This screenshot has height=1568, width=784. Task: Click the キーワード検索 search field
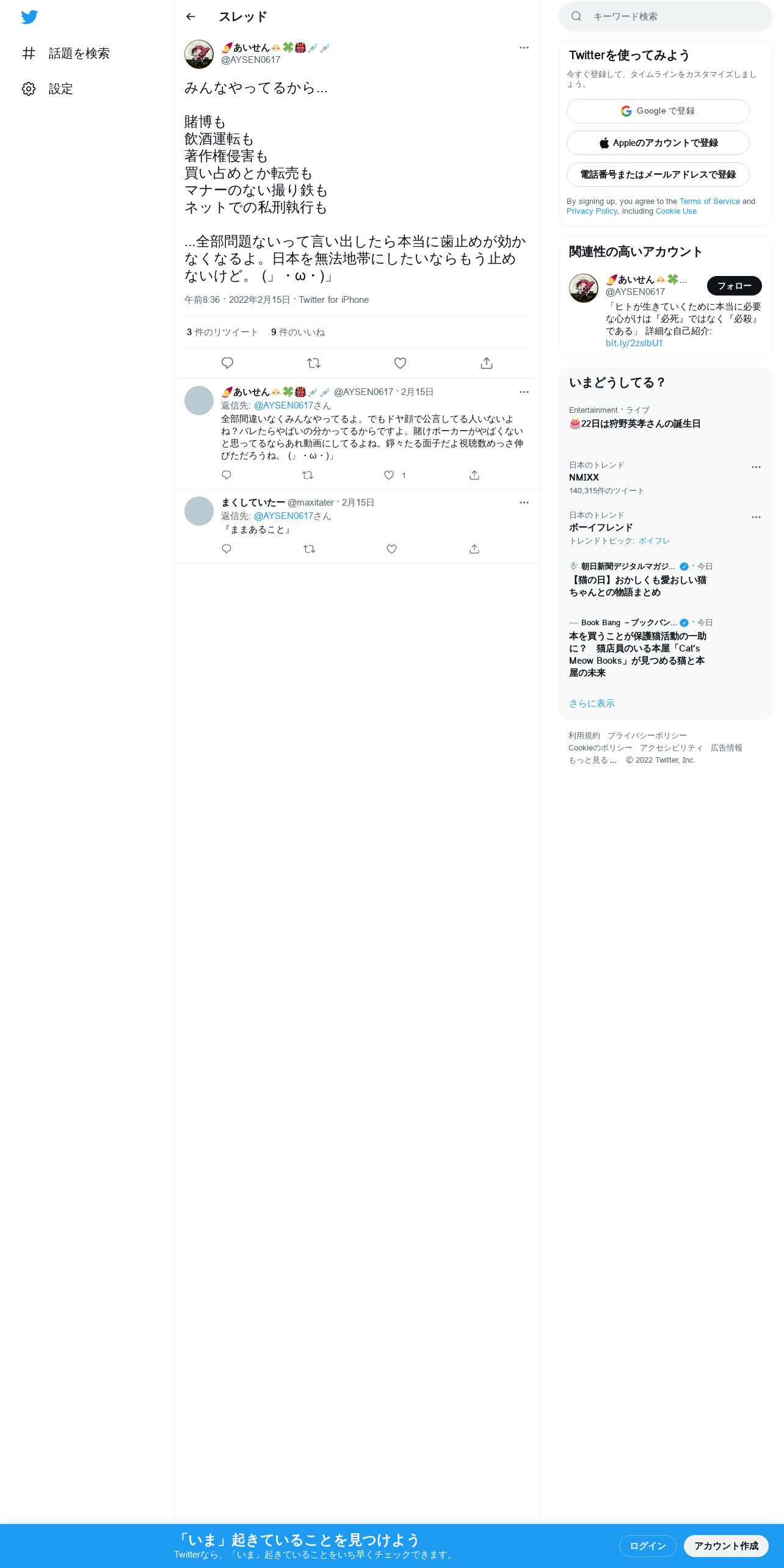click(666, 16)
